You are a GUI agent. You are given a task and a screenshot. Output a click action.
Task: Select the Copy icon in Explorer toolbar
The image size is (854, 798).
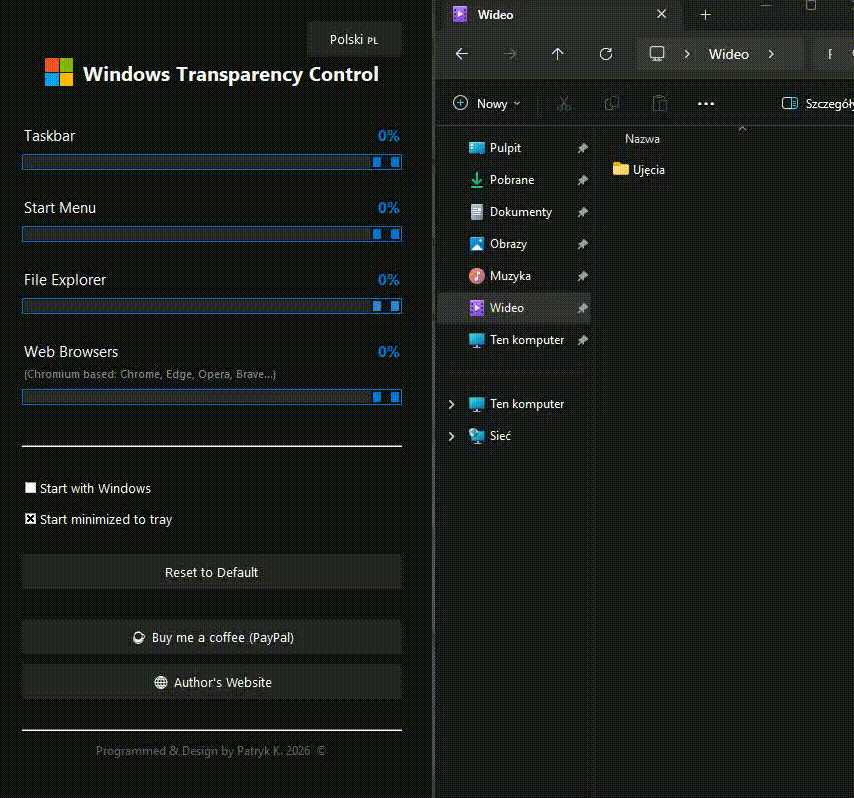click(611, 103)
